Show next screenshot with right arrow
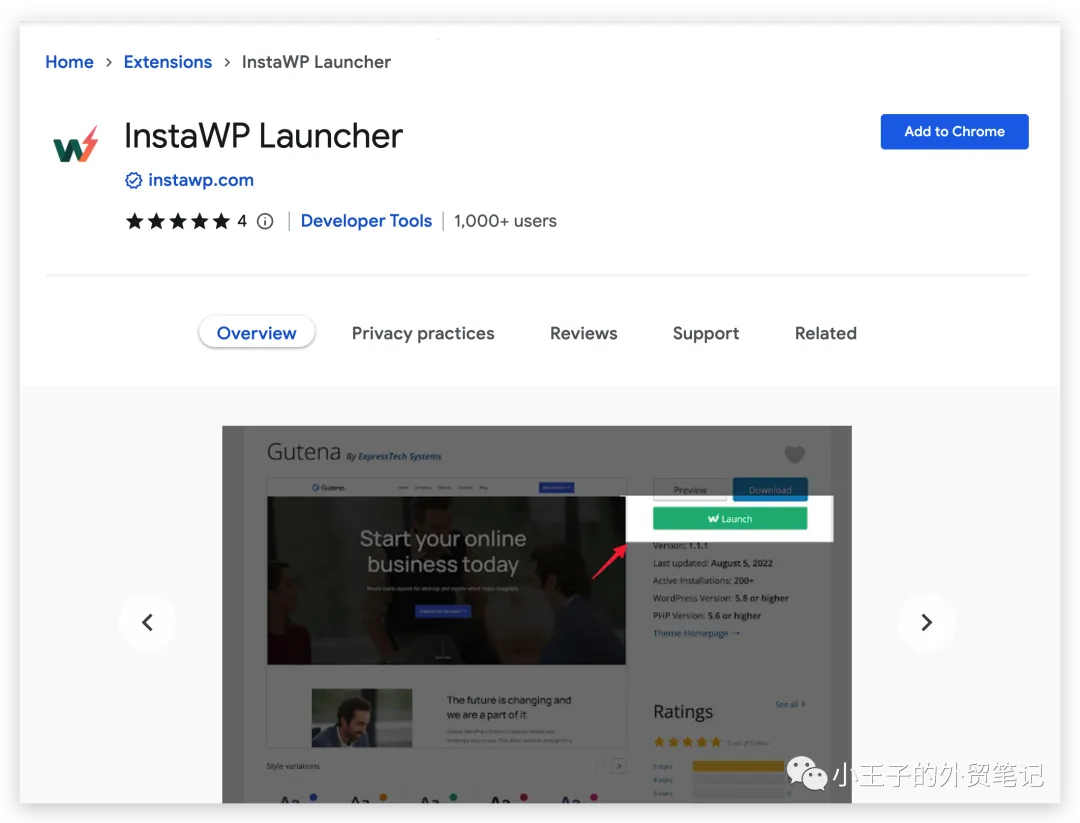Viewport: 1080px width, 823px height. tap(926, 623)
